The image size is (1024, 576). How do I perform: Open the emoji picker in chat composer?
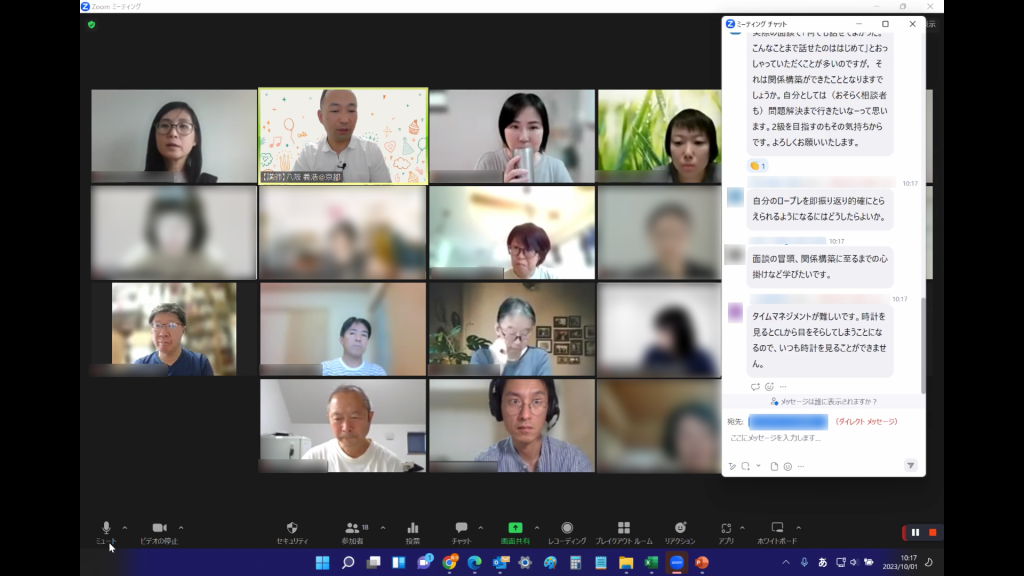click(x=788, y=466)
